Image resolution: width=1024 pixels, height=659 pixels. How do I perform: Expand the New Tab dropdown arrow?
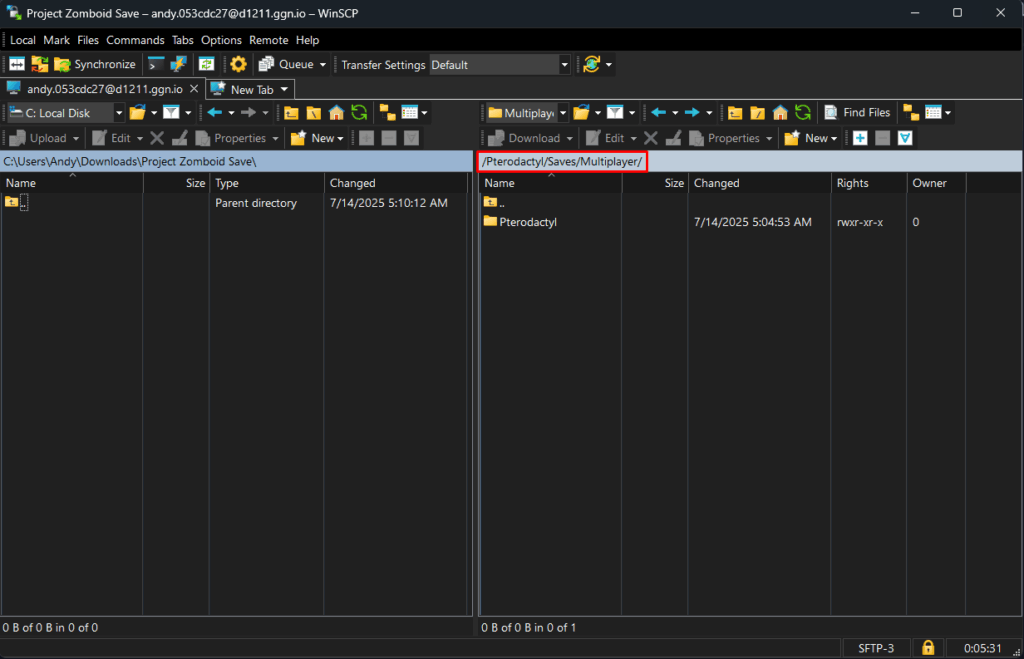(284, 89)
